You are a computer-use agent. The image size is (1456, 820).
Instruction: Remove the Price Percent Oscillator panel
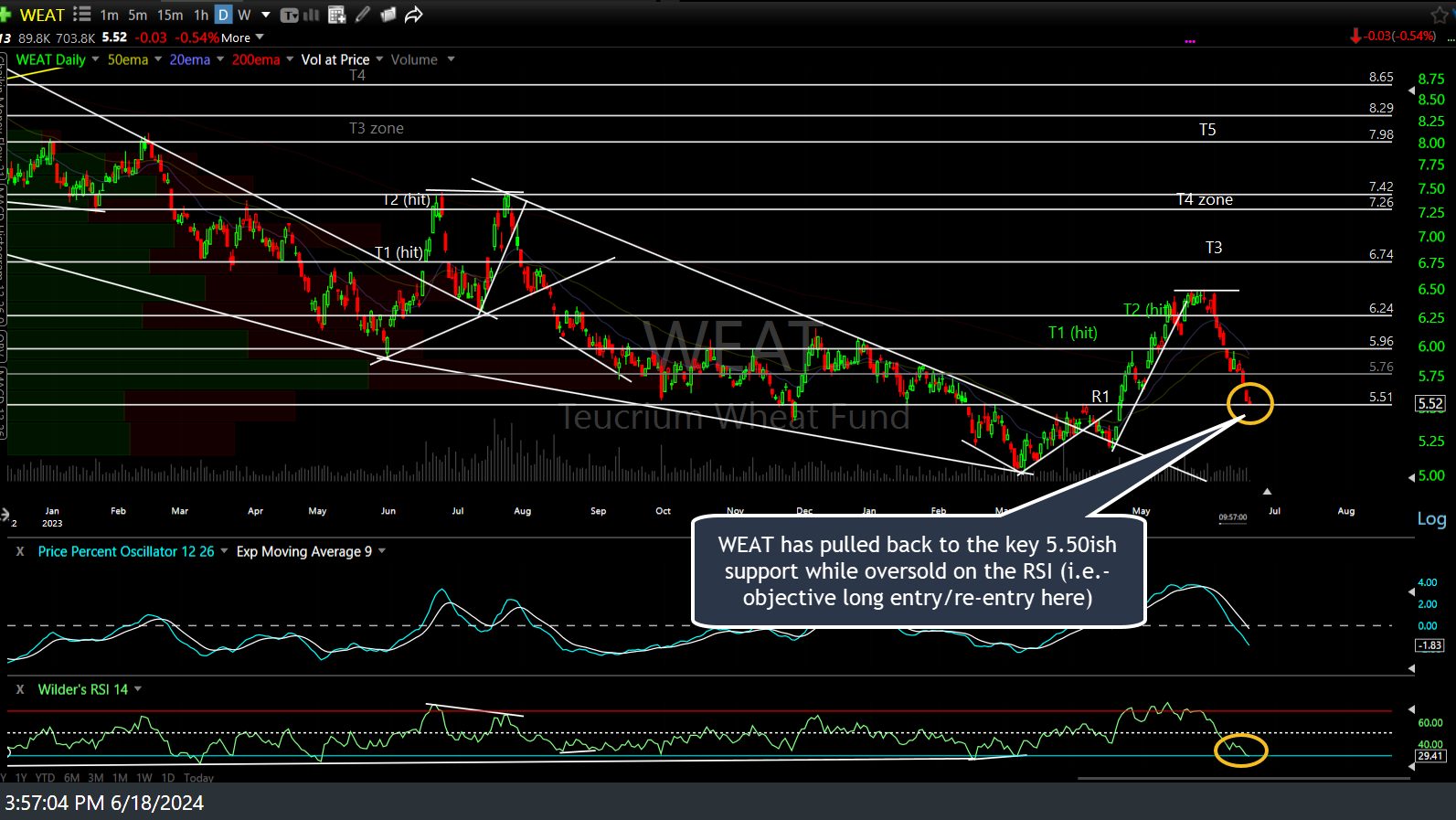pos(20,551)
